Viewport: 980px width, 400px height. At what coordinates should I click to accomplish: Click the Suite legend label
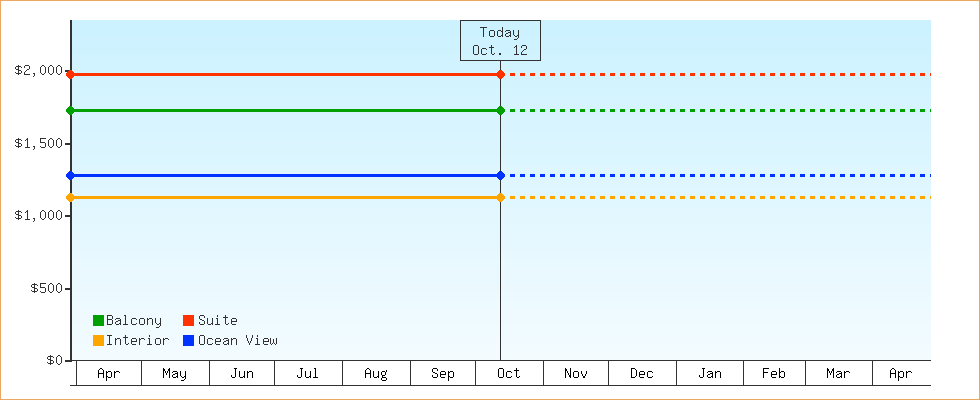coord(217,321)
